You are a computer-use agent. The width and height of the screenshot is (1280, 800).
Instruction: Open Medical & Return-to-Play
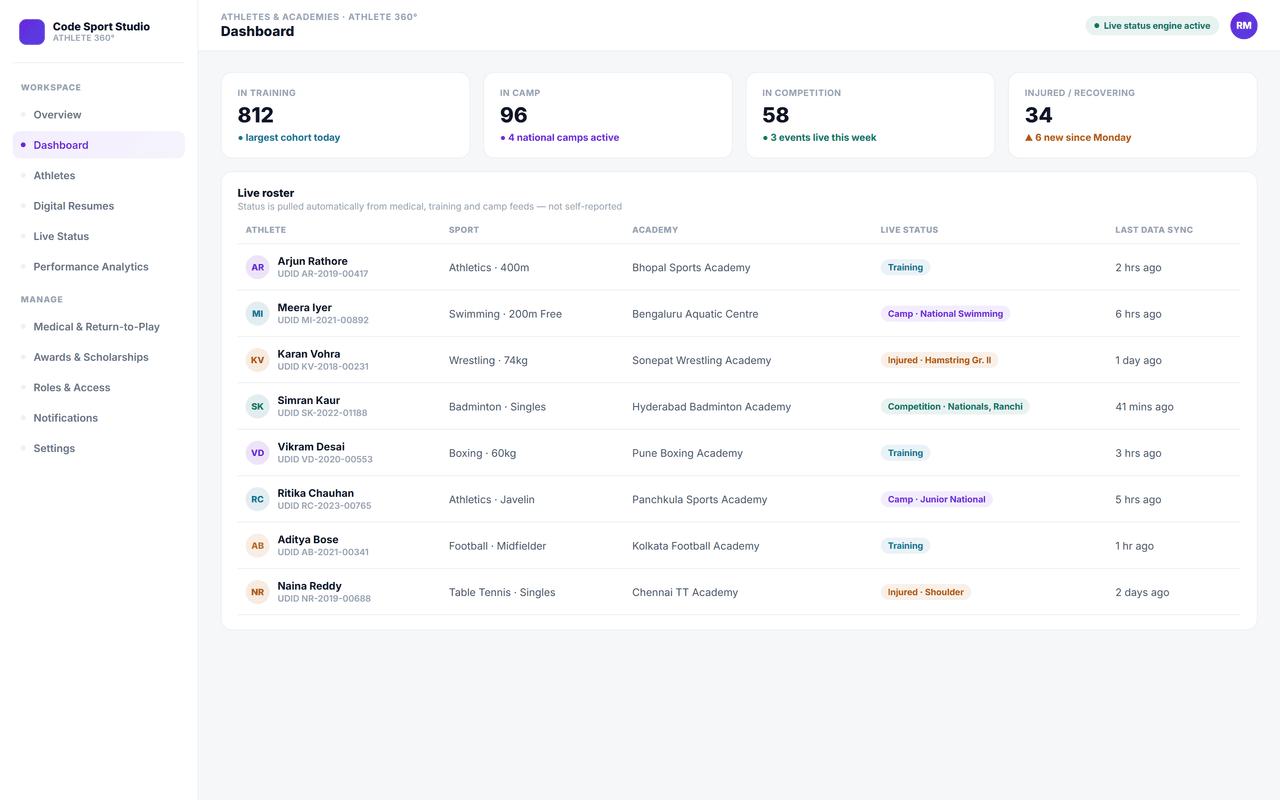(x=99, y=327)
